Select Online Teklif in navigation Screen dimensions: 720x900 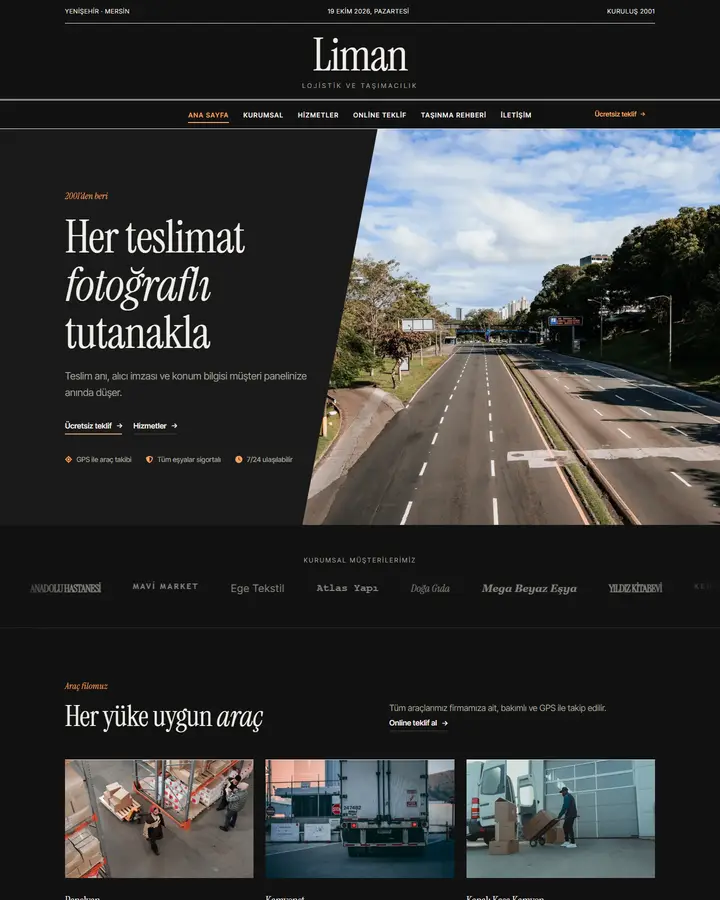(380, 115)
